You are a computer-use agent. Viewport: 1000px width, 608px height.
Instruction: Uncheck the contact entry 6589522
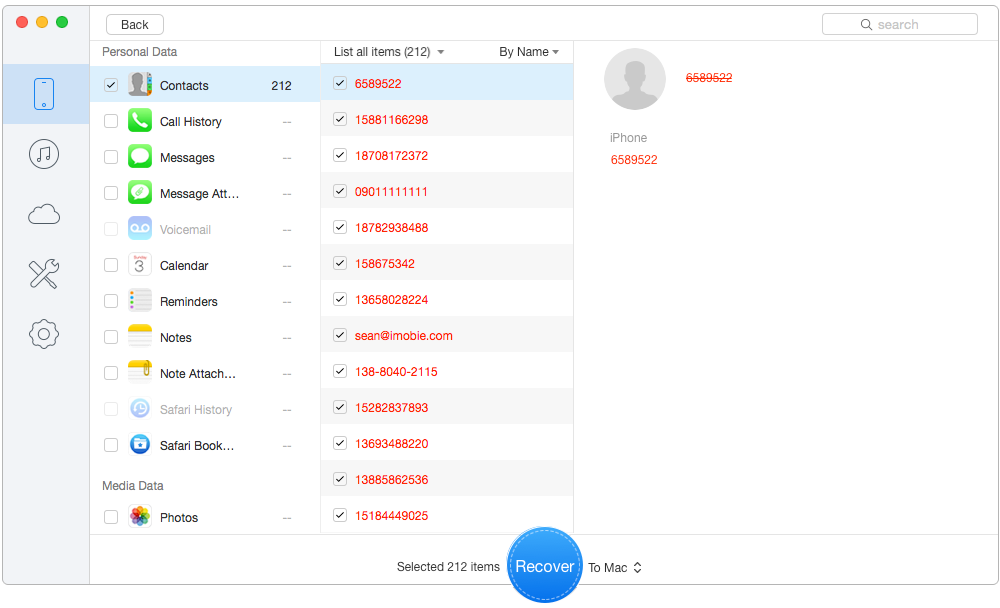click(x=340, y=83)
